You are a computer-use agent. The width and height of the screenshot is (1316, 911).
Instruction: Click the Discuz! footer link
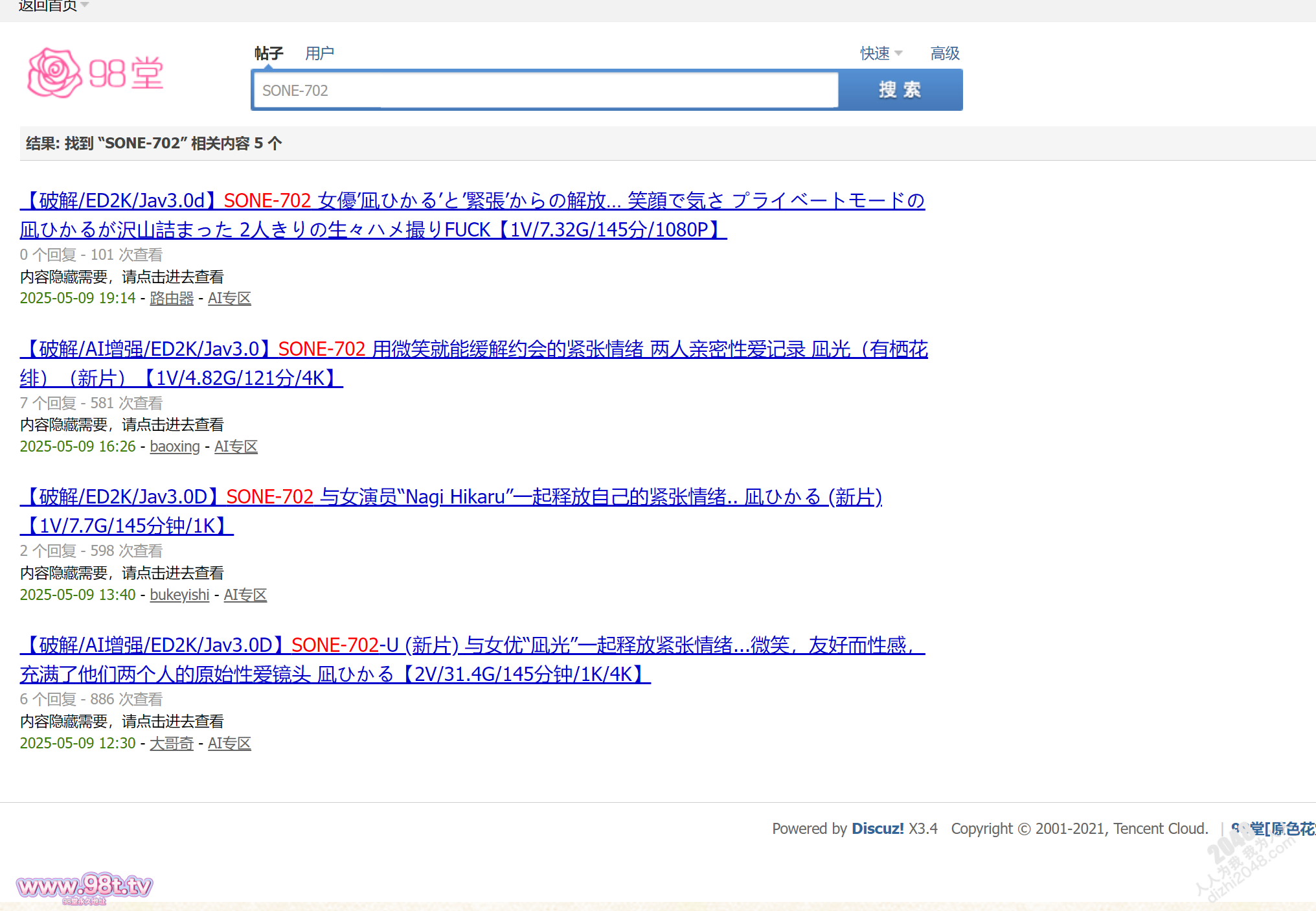[x=877, y=829]
